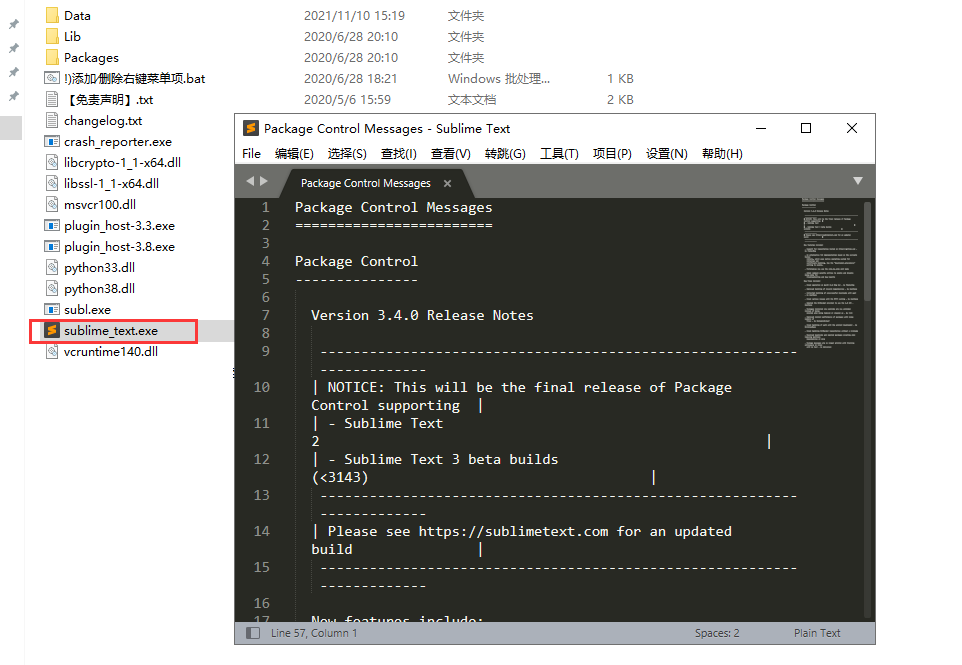The width and height of the screenshot is (962, 665).
Task: Select the Packages folder name
Action: (x=91, y=58)
